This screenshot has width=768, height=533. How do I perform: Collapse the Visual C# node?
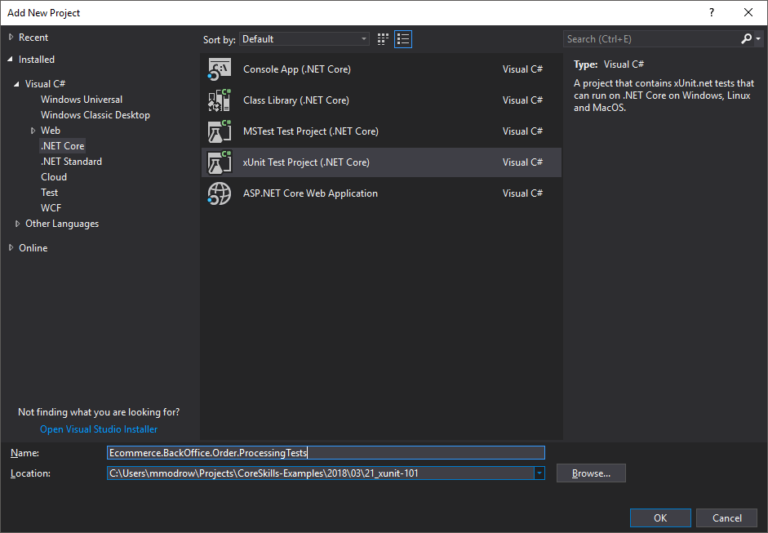click(17, 84)
